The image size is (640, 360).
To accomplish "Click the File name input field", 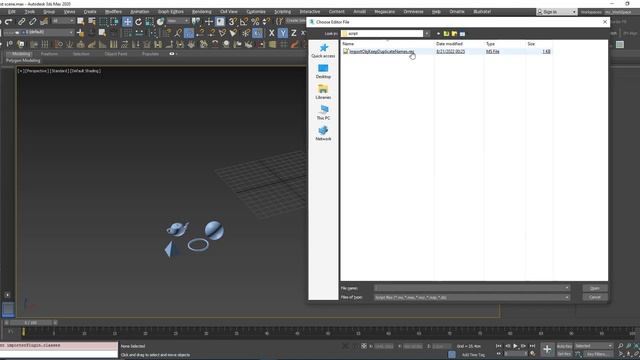I will click(x=471, y=288).
